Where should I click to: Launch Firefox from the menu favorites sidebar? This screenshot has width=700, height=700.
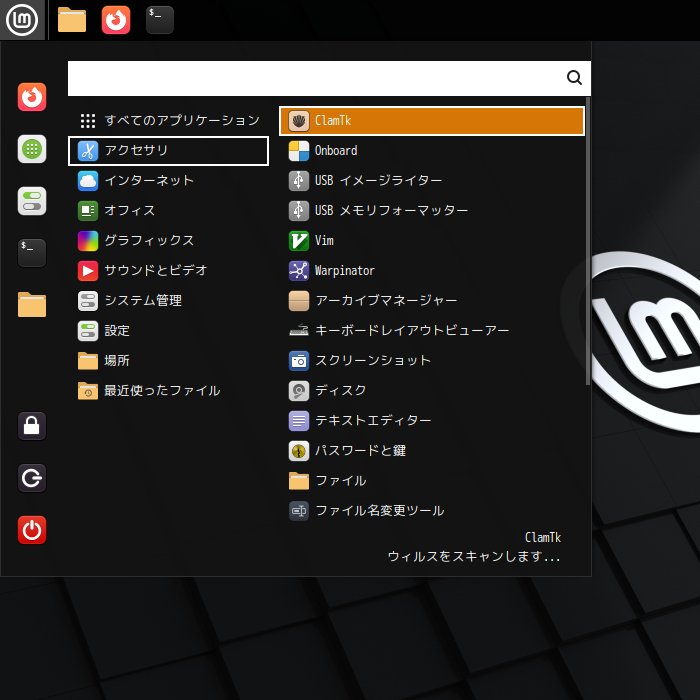(x=32, y=97)
